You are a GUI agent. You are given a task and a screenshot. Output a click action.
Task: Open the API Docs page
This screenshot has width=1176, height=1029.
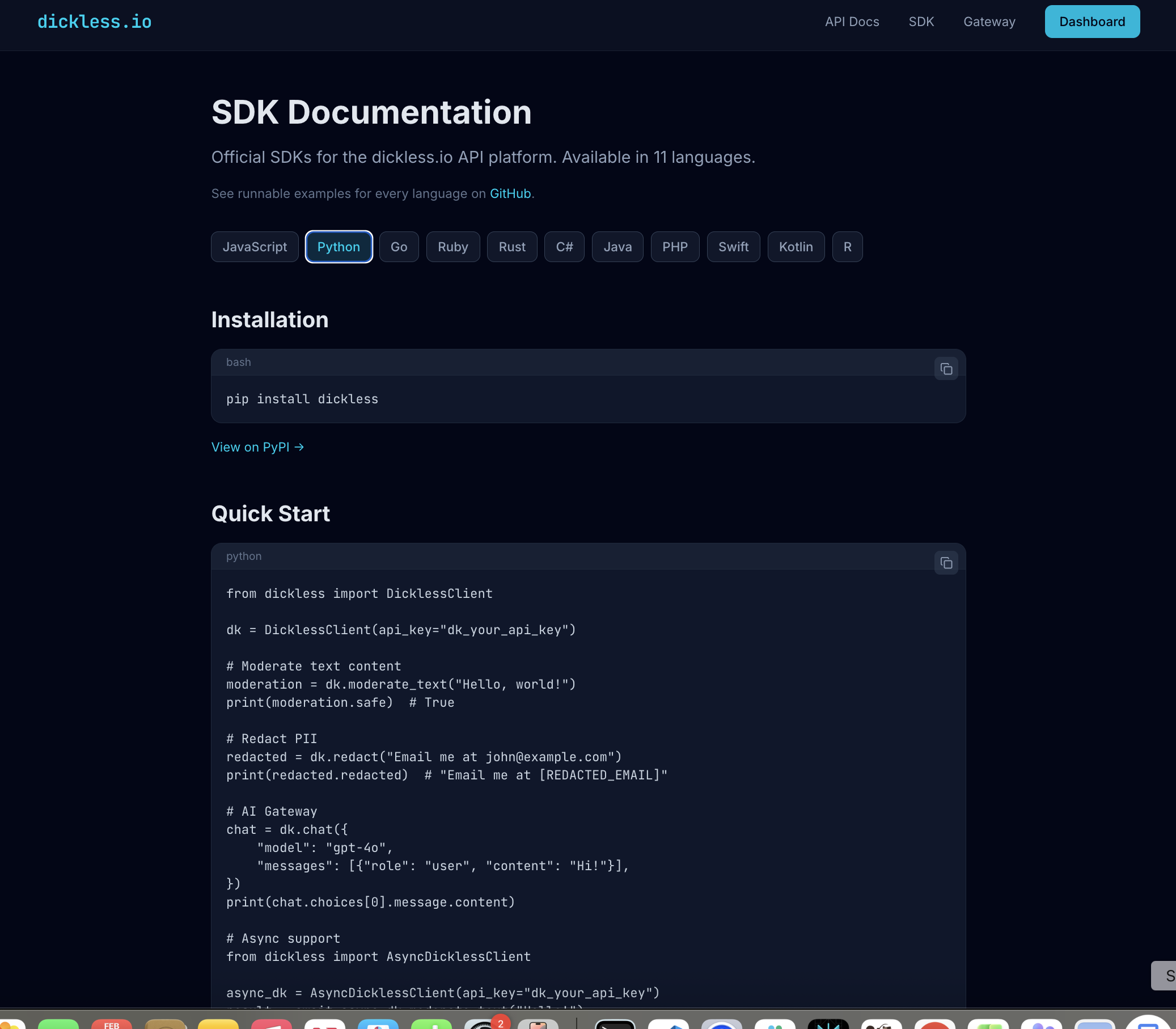tap(852, 21)
